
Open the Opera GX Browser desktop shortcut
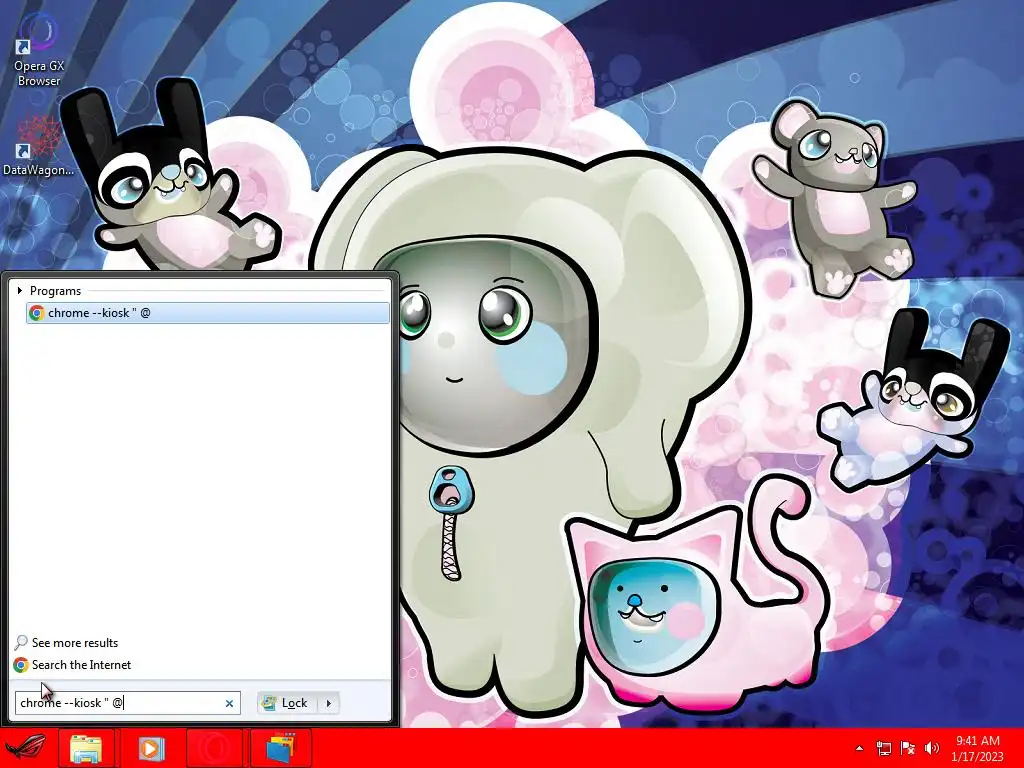(39, 51)
